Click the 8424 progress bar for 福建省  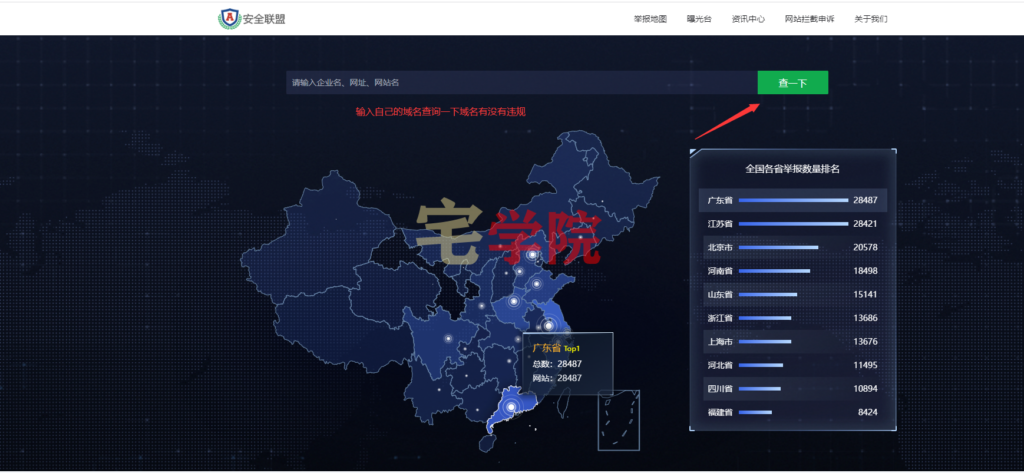755,412
